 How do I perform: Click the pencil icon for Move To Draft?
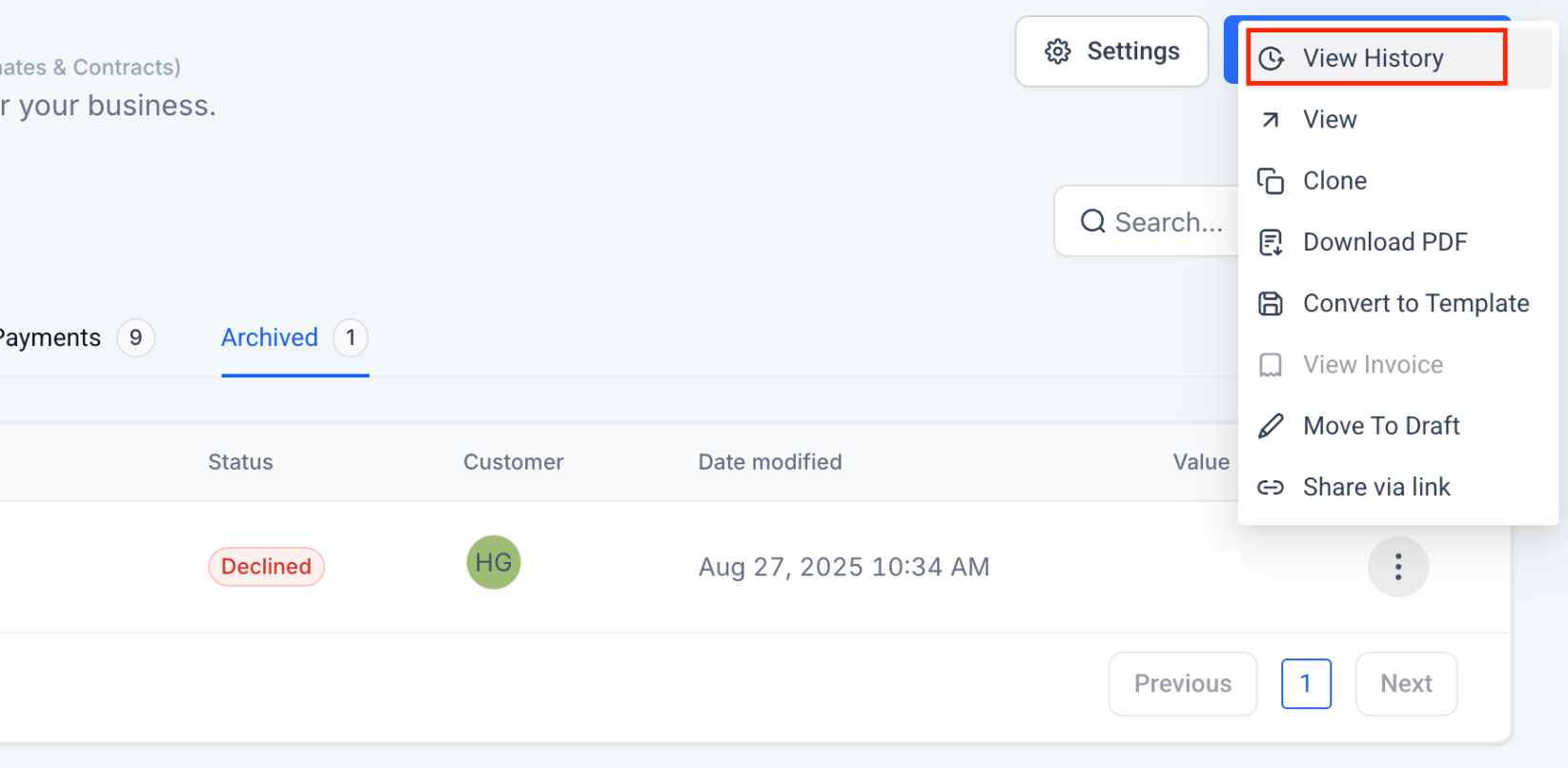(1271, 426)
